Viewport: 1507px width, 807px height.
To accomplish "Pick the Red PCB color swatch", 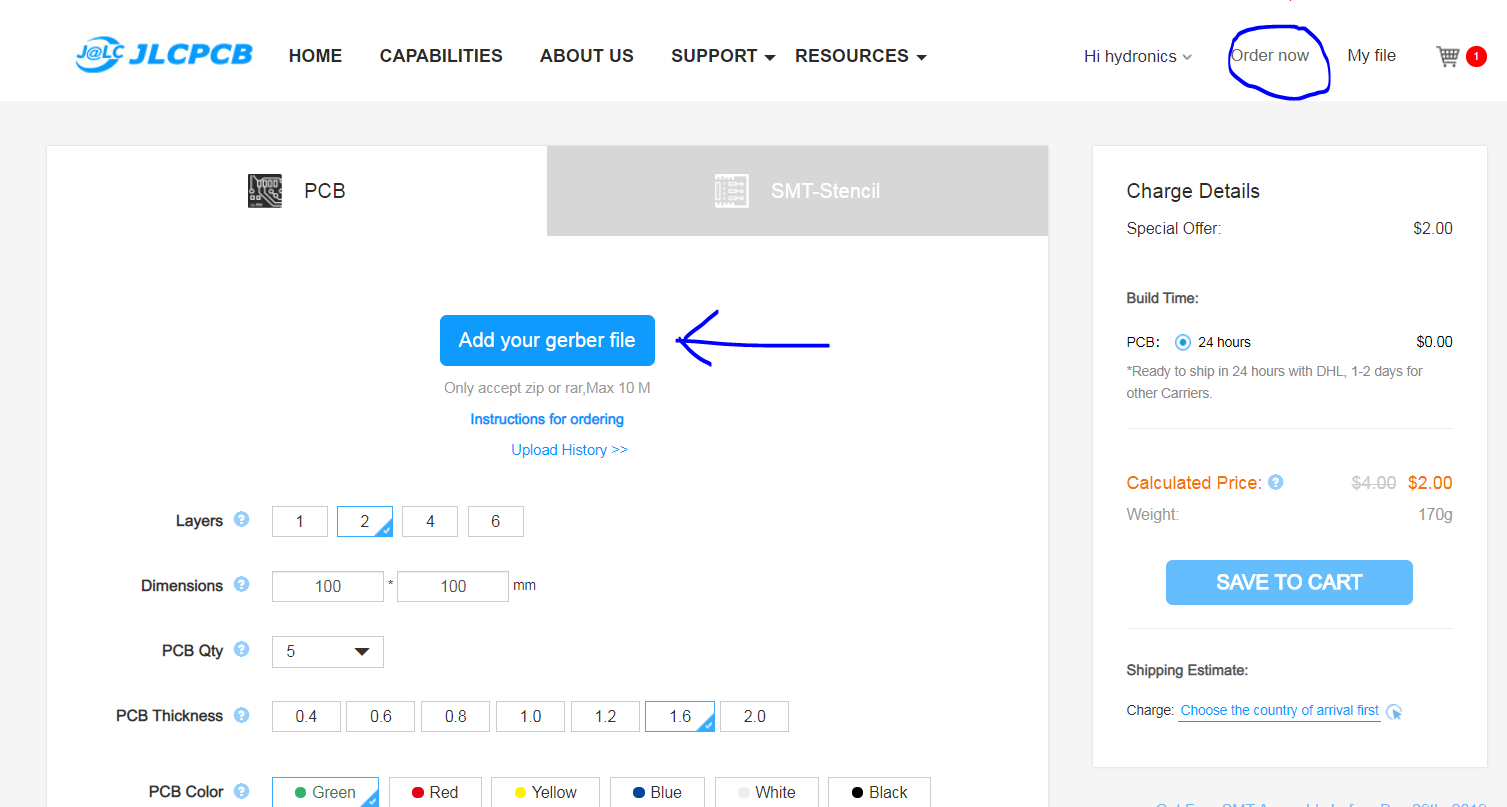I will coord(435,792).
